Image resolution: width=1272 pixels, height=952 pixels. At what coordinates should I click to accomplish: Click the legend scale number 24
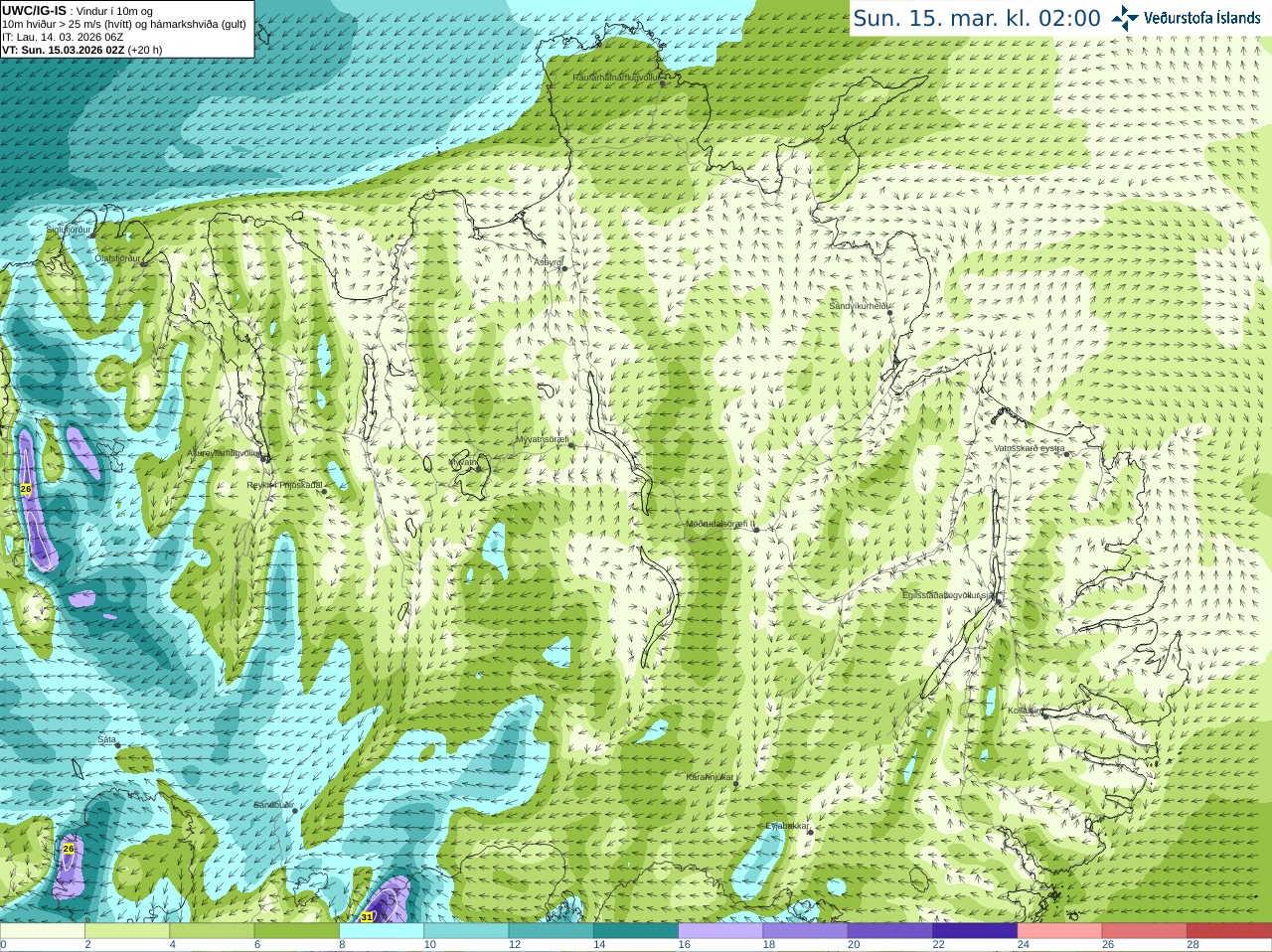pyautogui.click(x=1024, y=945)
